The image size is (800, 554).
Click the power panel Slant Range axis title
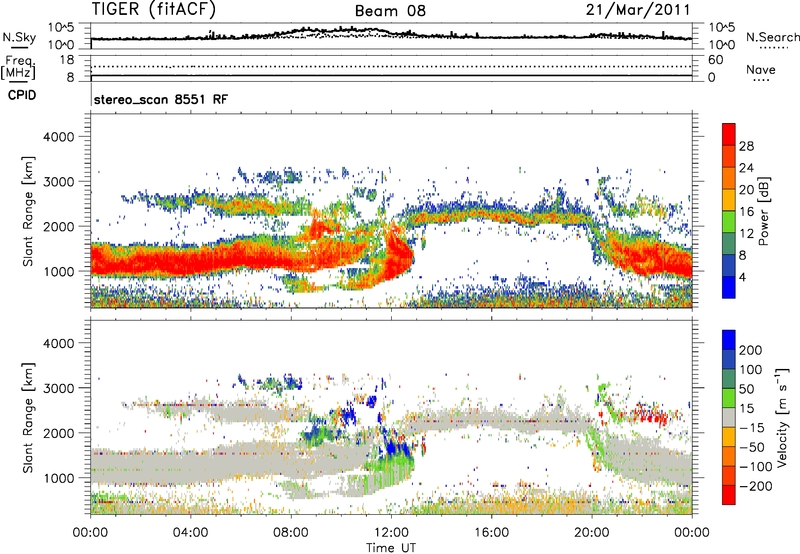(28, 211)
